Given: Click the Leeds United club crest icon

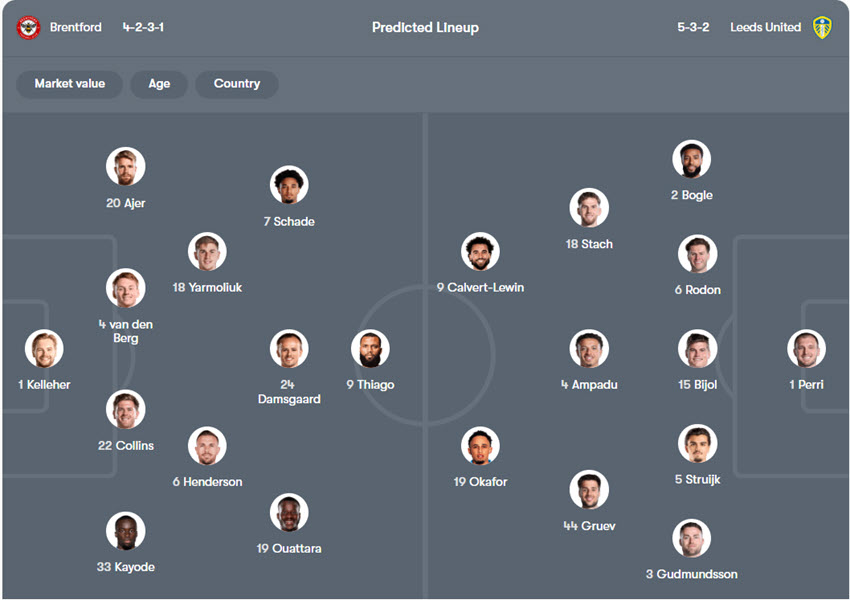Looking at the screenshot, I should [x=821, y=28].
